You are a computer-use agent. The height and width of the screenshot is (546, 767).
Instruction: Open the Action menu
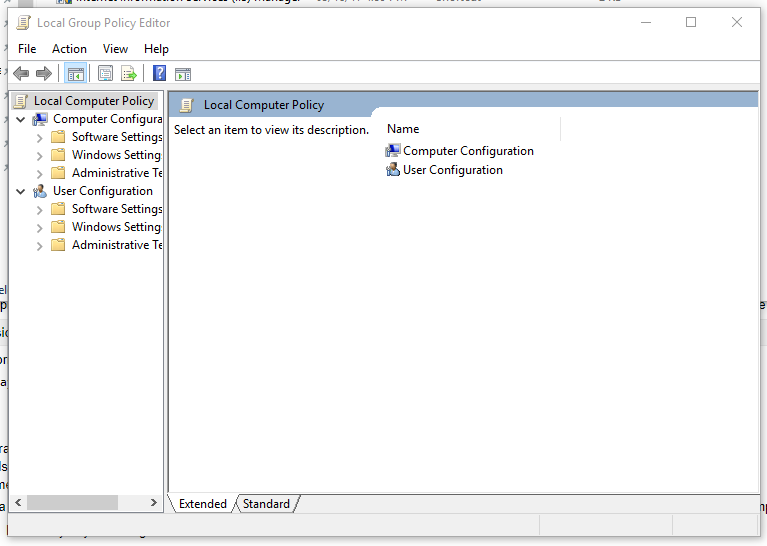tap(69, 49)
